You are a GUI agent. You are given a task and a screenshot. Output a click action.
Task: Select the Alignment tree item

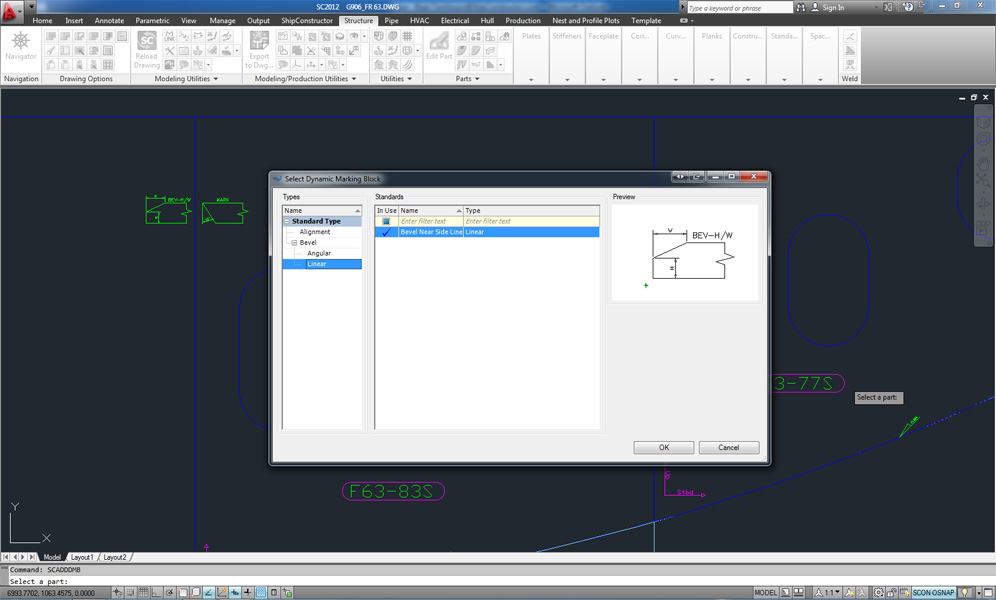[314, 232]
